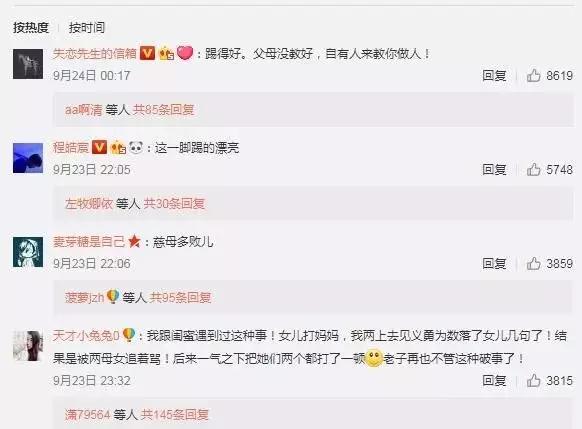The height and width of the screenshot is (429, 582).
Task: Expand the 共85条回复 thread
Action: (x=164, y=110)
